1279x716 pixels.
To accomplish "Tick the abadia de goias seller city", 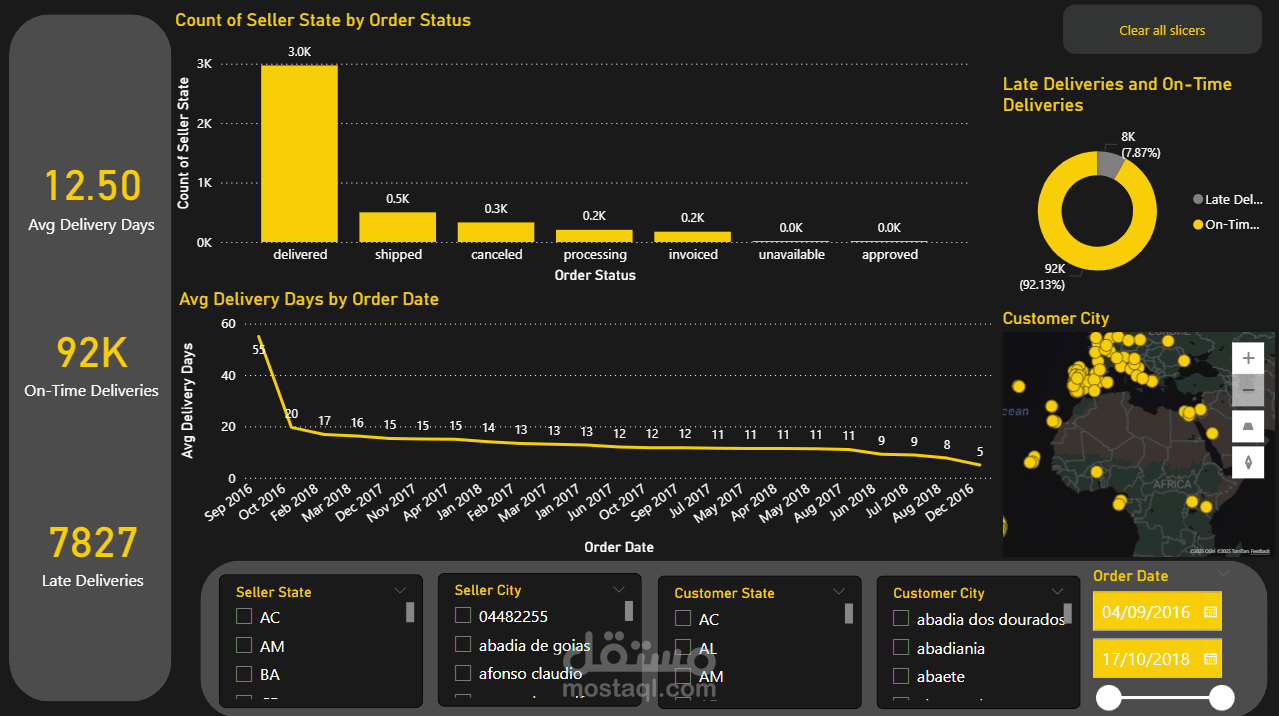I will (x=463, y=645).
